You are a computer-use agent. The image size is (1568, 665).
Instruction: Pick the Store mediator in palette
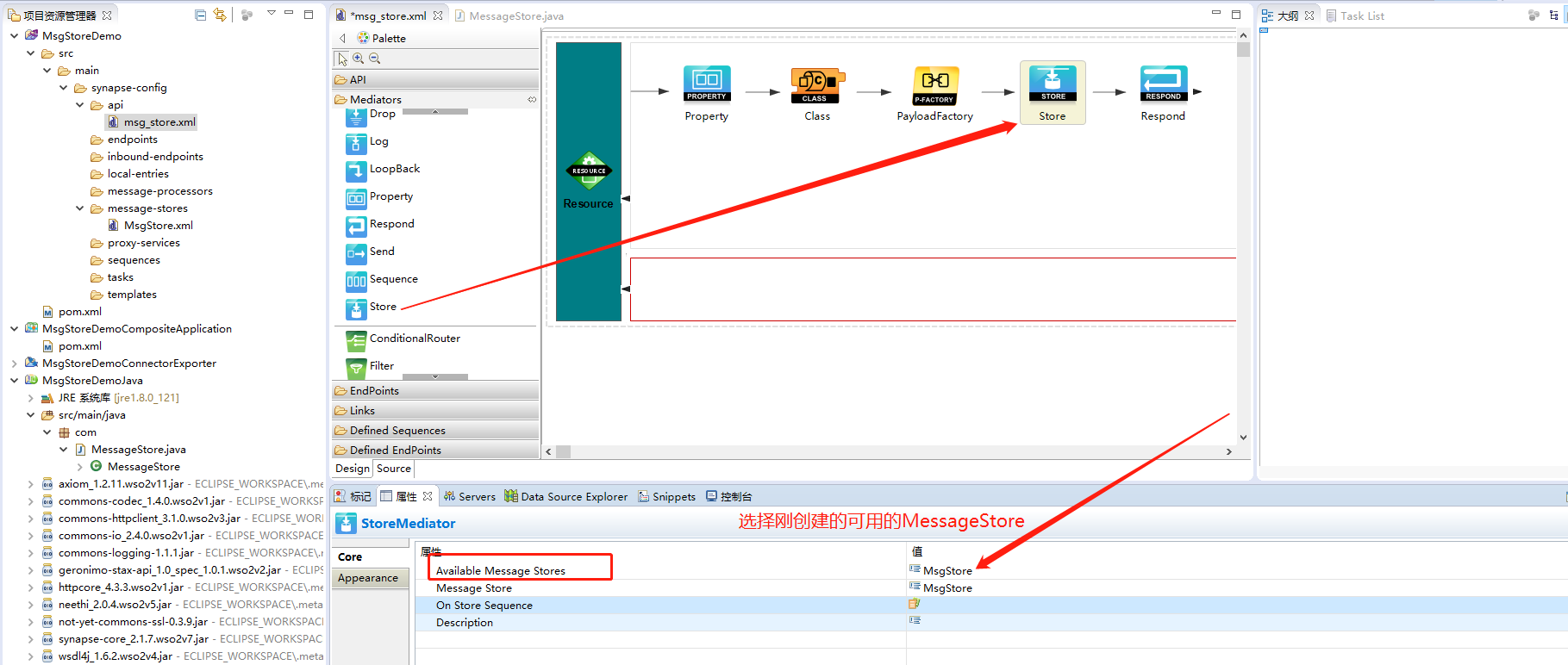point(372,308)
